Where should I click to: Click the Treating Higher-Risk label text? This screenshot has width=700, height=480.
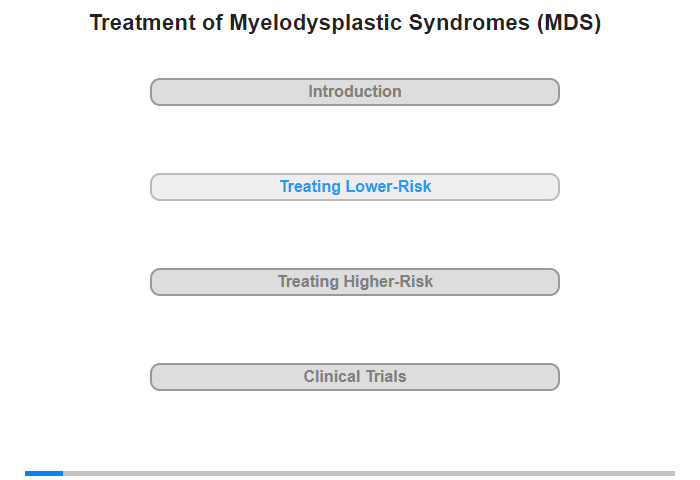point(355,282)
